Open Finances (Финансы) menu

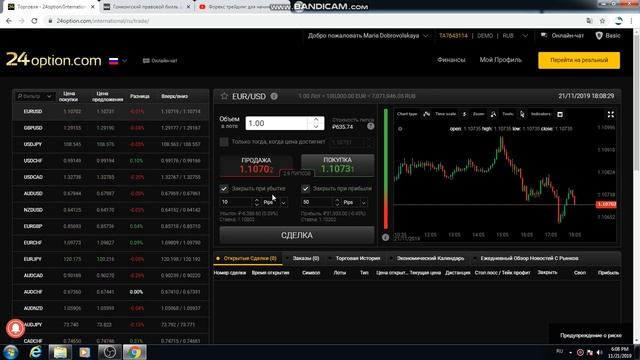tap(451, 60)
